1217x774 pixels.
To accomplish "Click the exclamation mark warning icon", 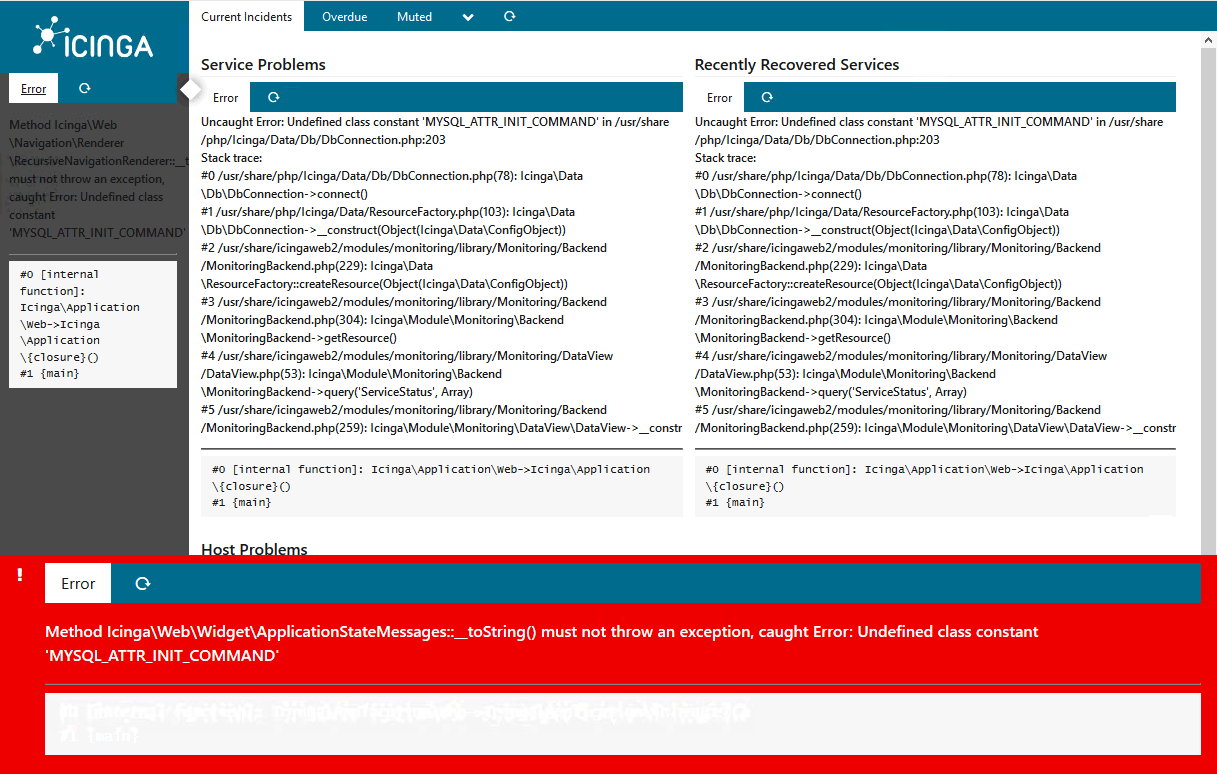I will click(x=19, y=575).
